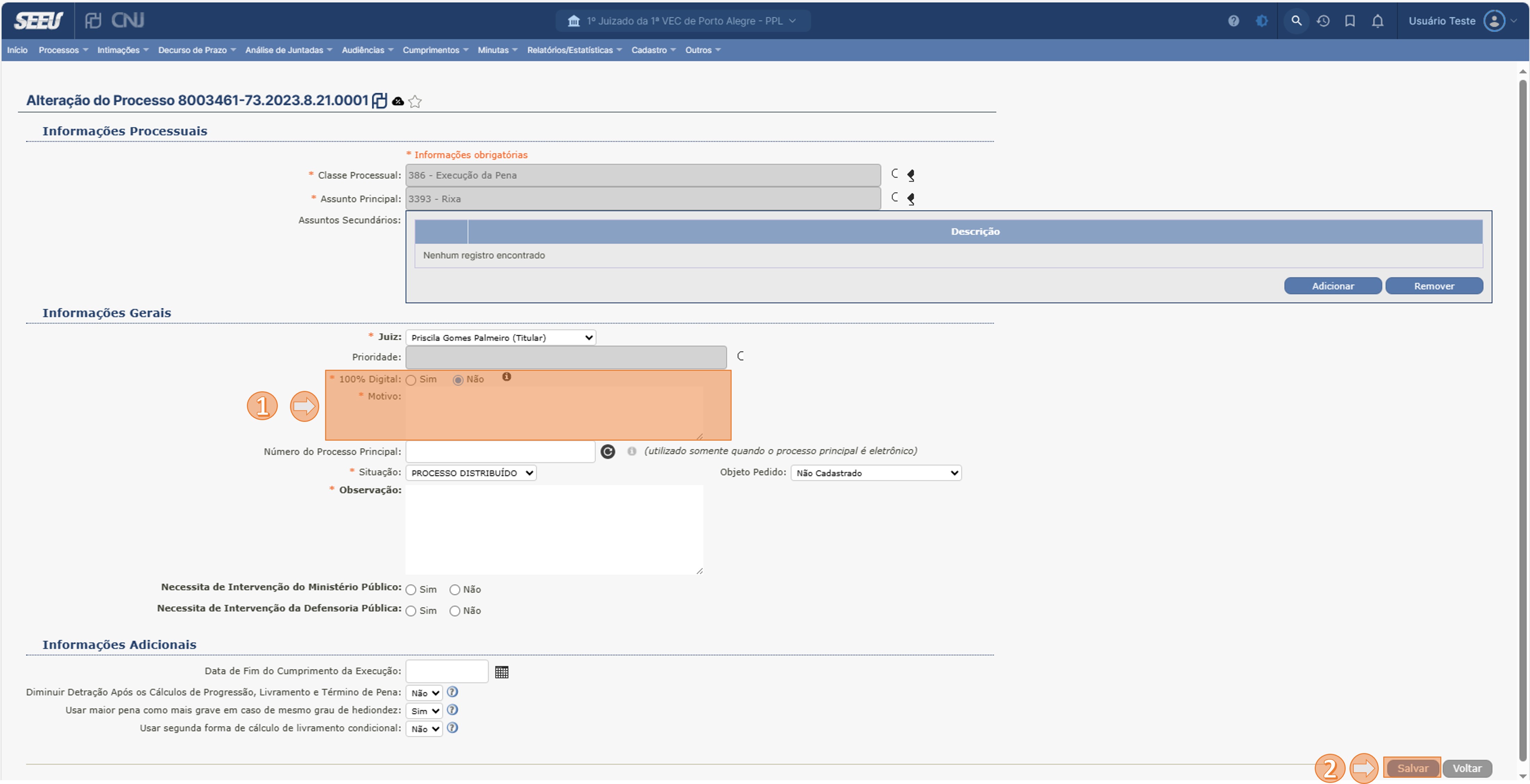This screenshot has height=784, width=1530.
Task: Open help for segunda forma de cálculo
Action: click(x=453, y=728)
